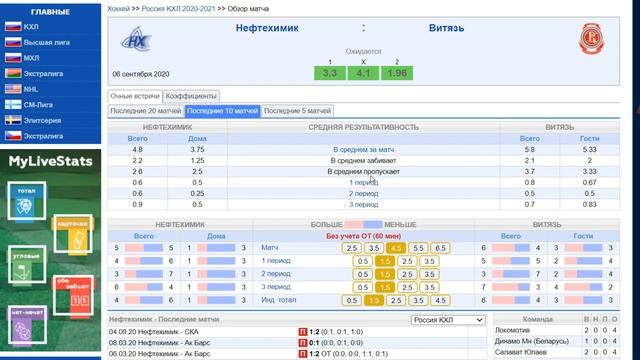The height and width of the screenshot is (360, 640).
Task: Click 04.09.20 Нефтехимик - СКА match row
Action: pos(298,332)
